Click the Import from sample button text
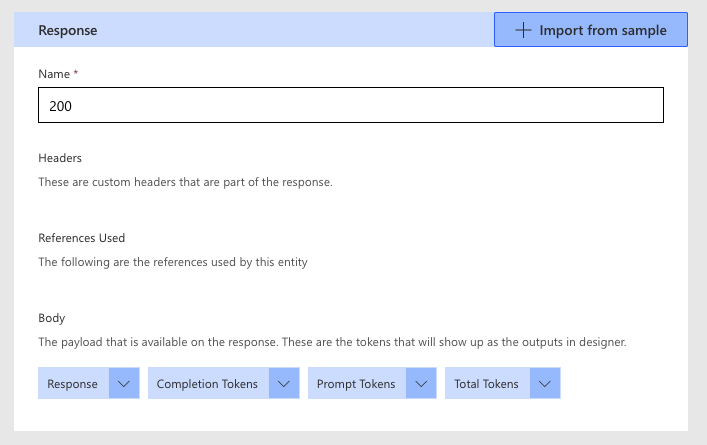 pos(603,30)
